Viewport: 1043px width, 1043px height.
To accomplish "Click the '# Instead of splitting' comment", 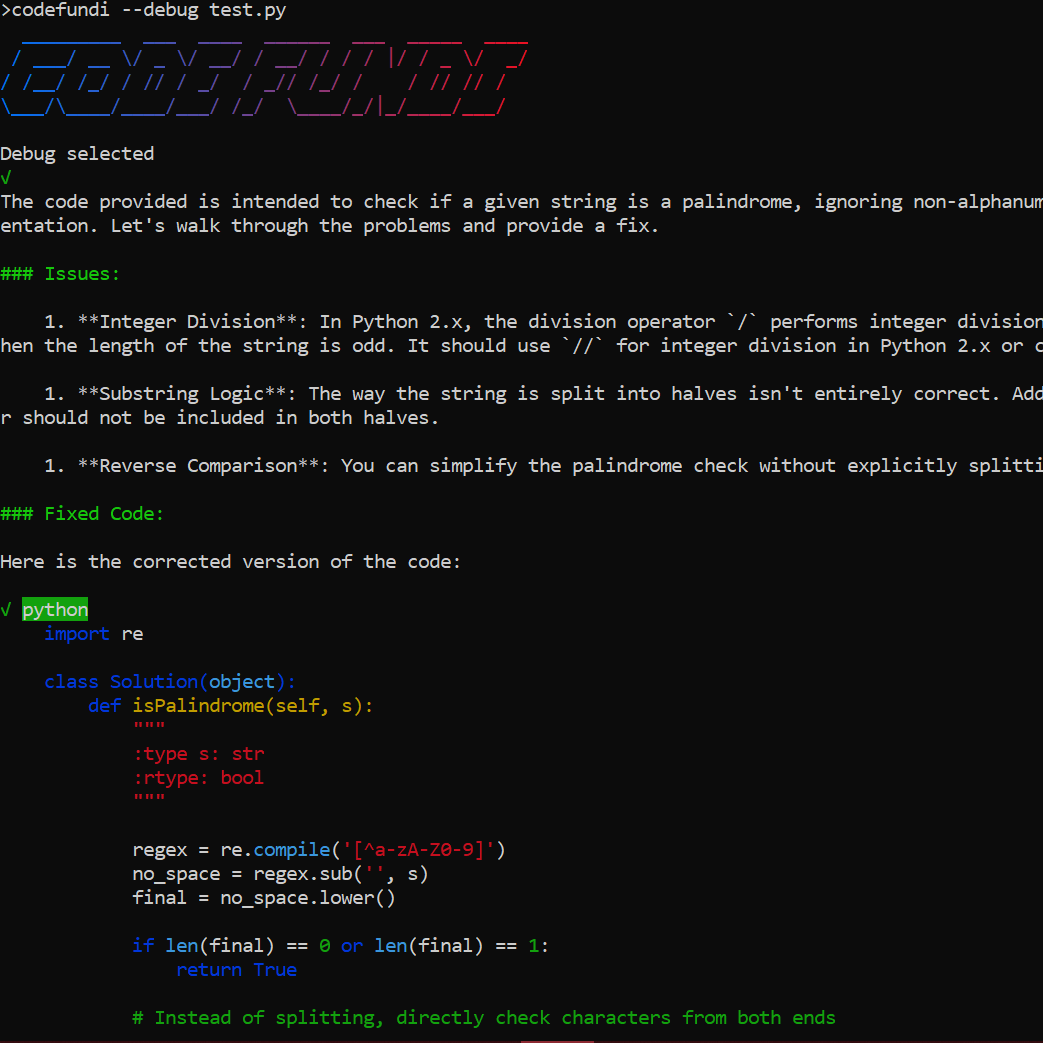I will pyautogui.click(x=484, y=1018).
